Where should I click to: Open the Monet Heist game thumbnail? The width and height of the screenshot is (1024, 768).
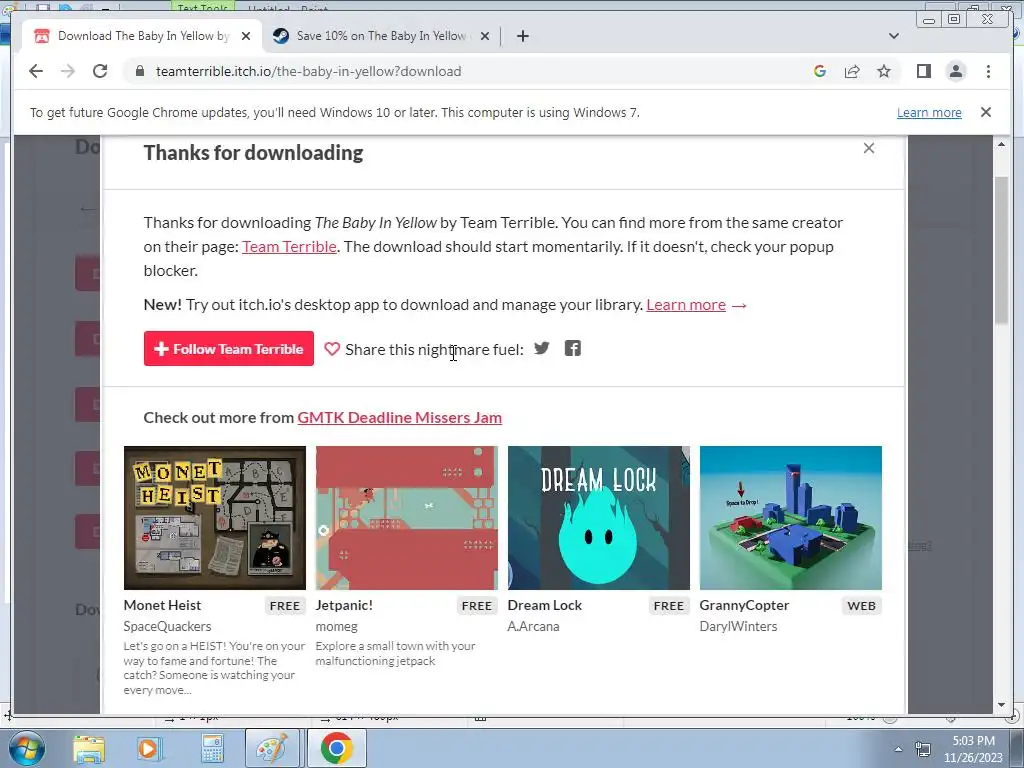pyautogui.click(x=215, y=518)
